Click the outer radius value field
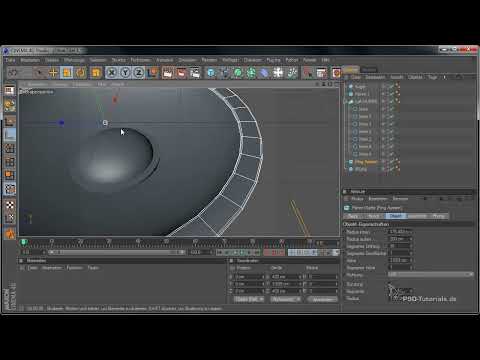Viewport: 480px width, 360px height. pyautogui.click(x=400, y=239)
